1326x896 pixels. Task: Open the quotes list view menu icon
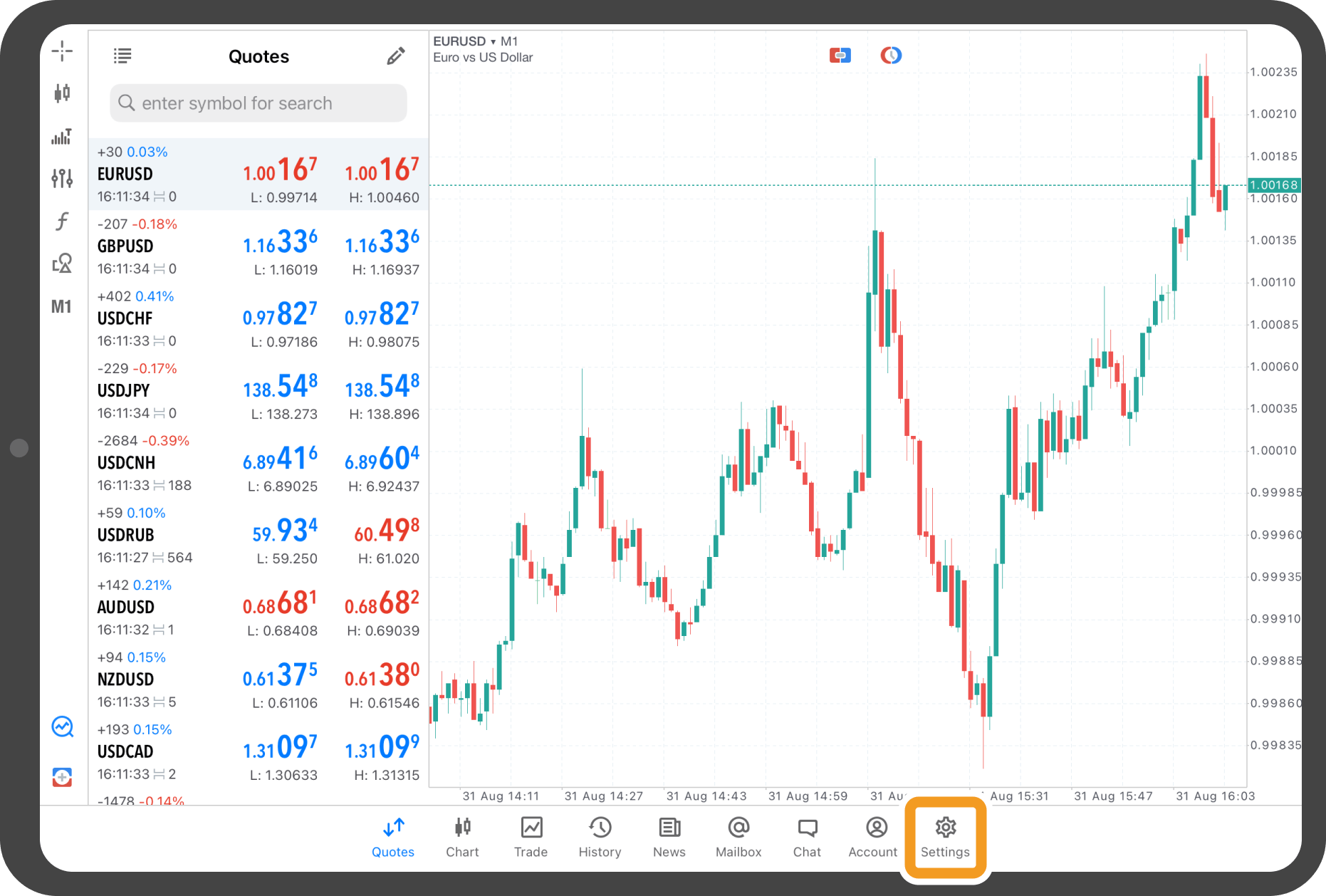tap(122, 56)
